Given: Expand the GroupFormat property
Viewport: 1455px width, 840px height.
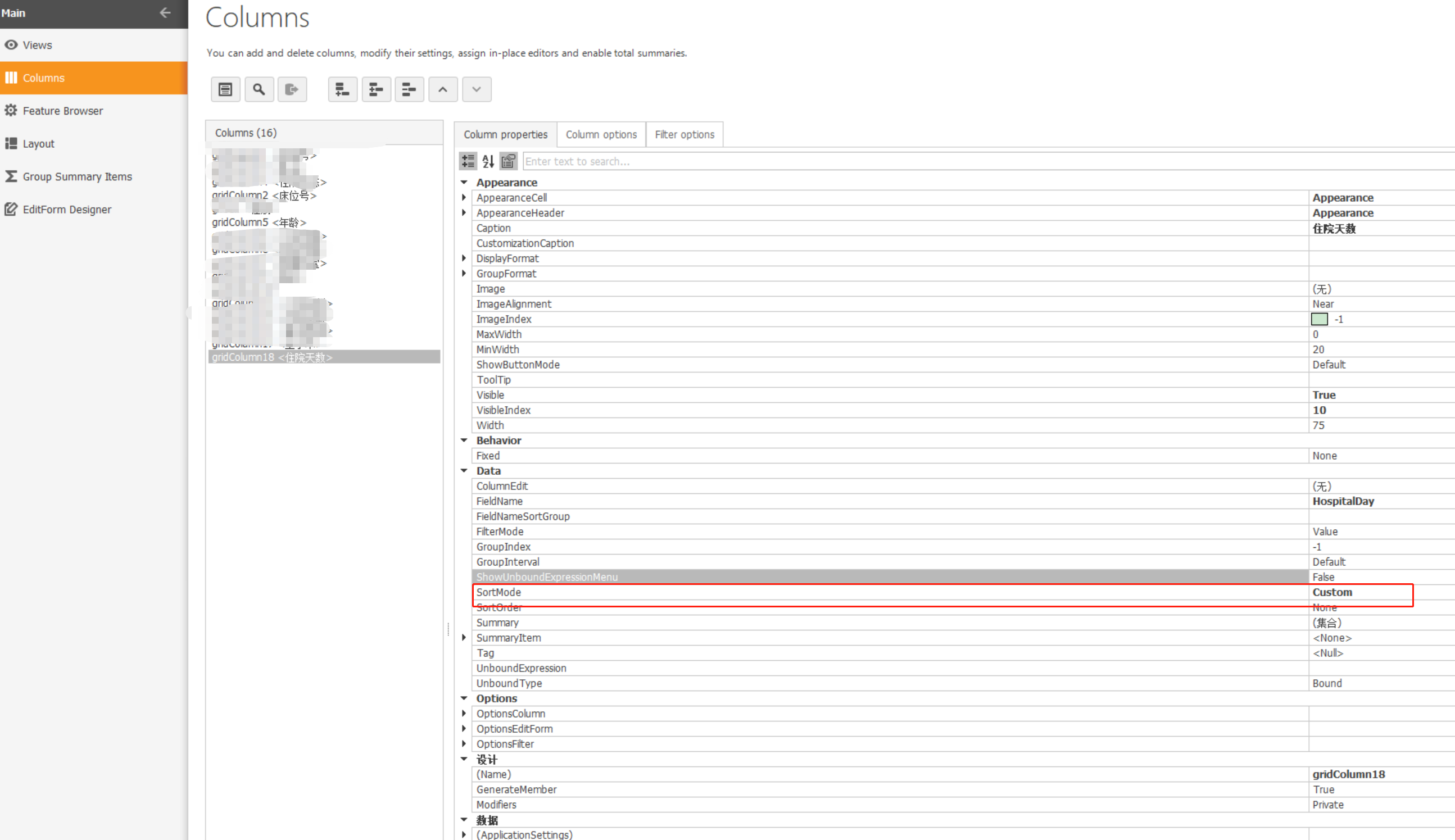Looking at the screenshot, I should point(464,273).
